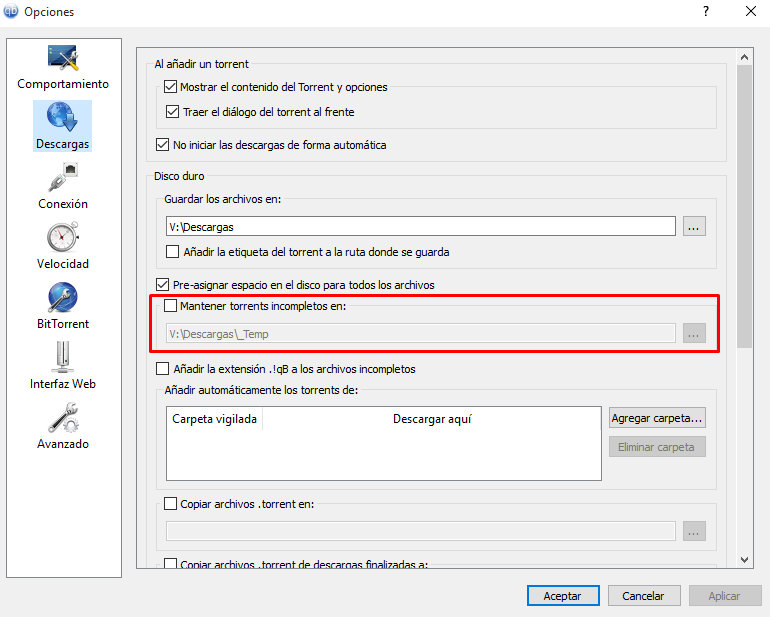770x617 pixels.
Task: Click the help question mark button
Action: [x=706, y=11]
